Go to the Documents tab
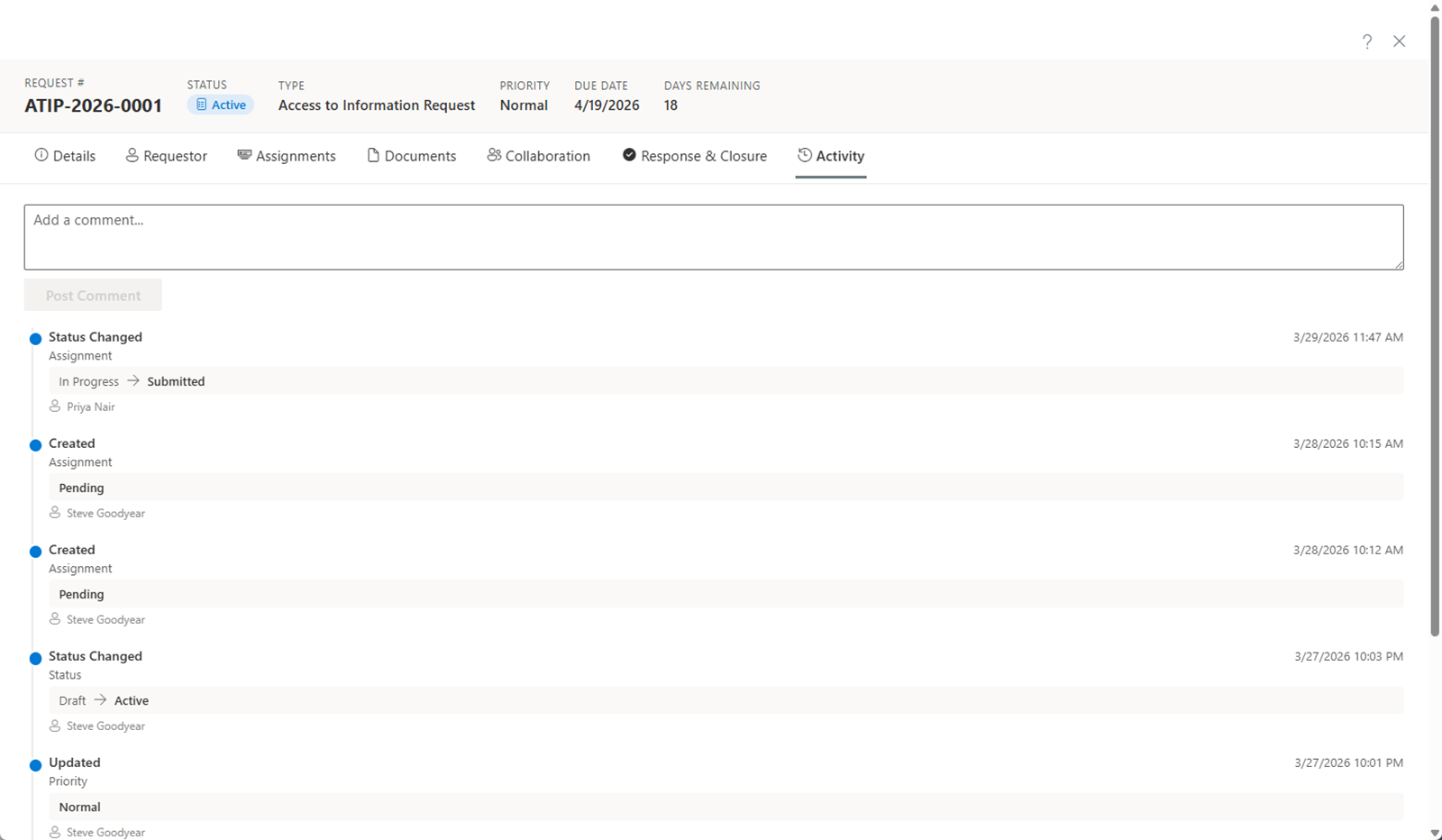The width and height of the screenshot is (1442, 840). click(411, 156)
